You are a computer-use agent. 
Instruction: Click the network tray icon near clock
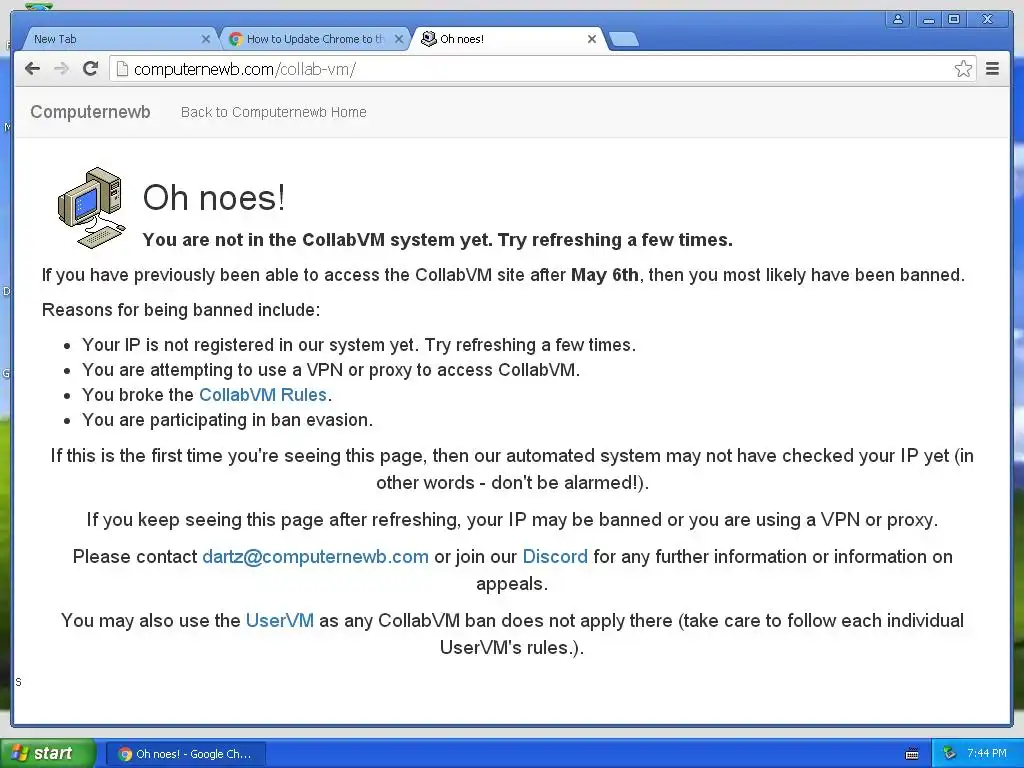pos(949,754)
